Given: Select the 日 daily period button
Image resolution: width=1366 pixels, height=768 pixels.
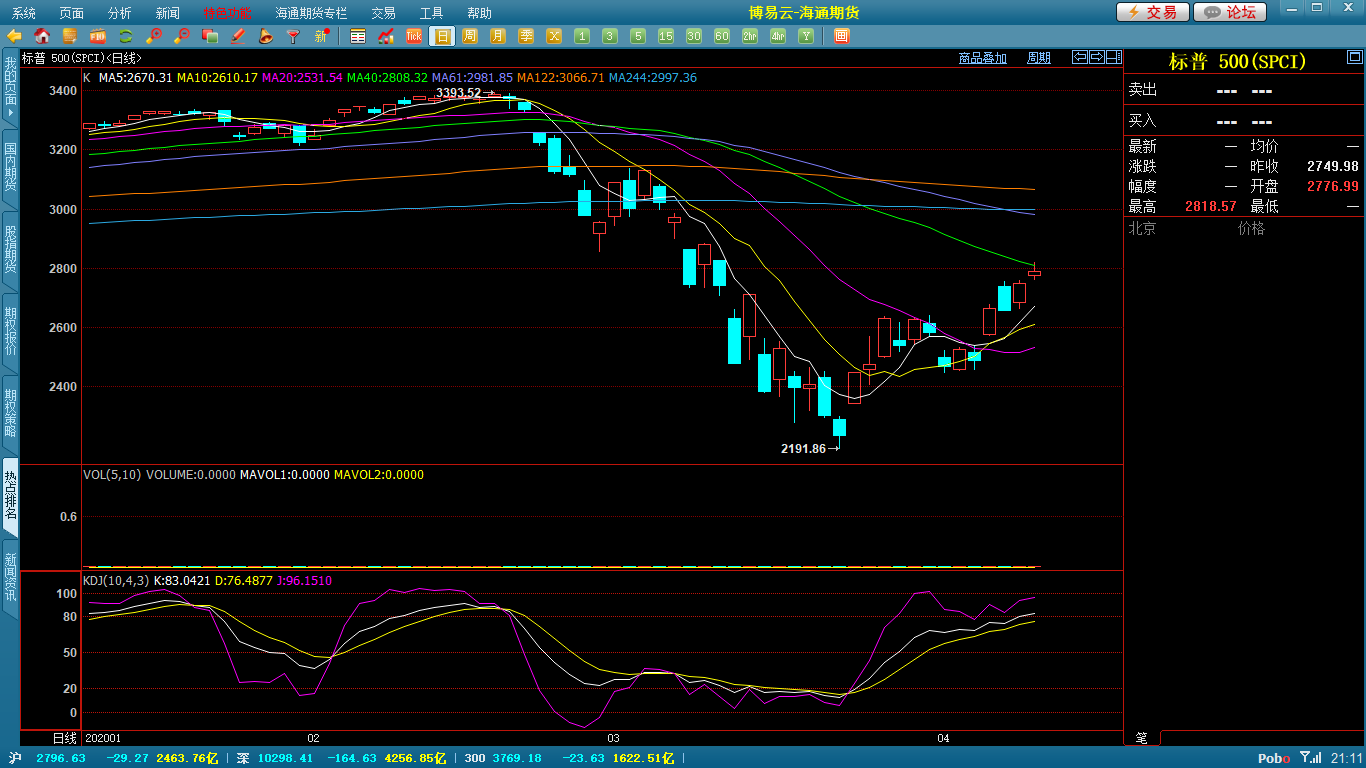Looking at the screenshot, I should [442, 36].
